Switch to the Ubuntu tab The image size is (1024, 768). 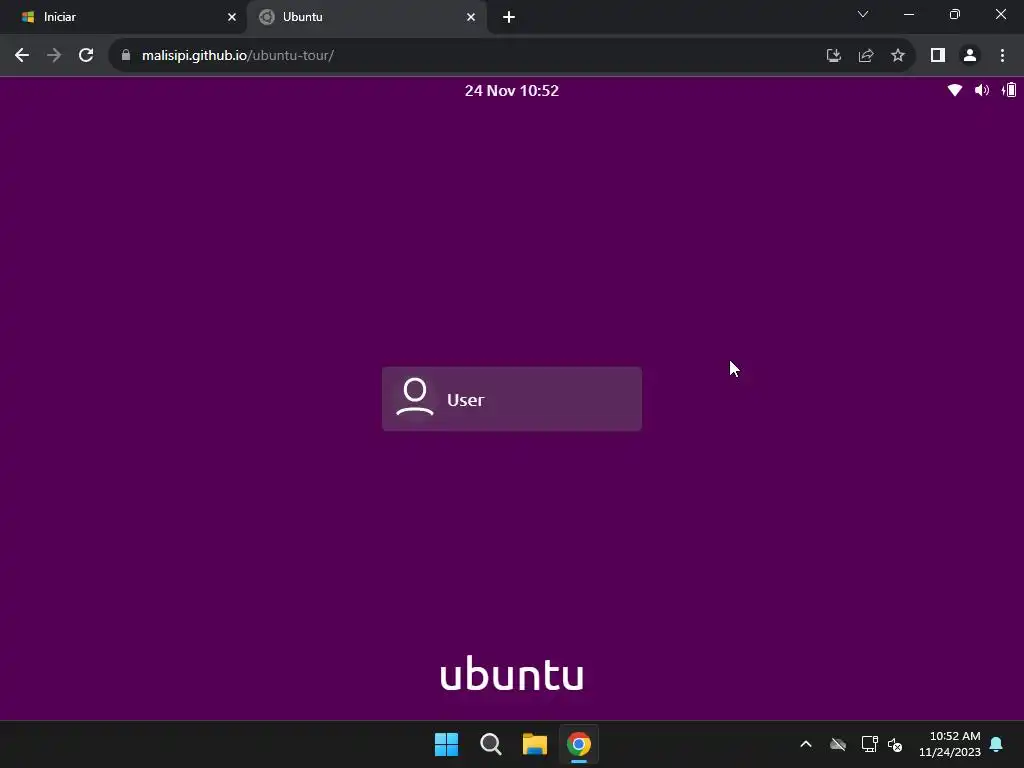(x=367, y=17)
